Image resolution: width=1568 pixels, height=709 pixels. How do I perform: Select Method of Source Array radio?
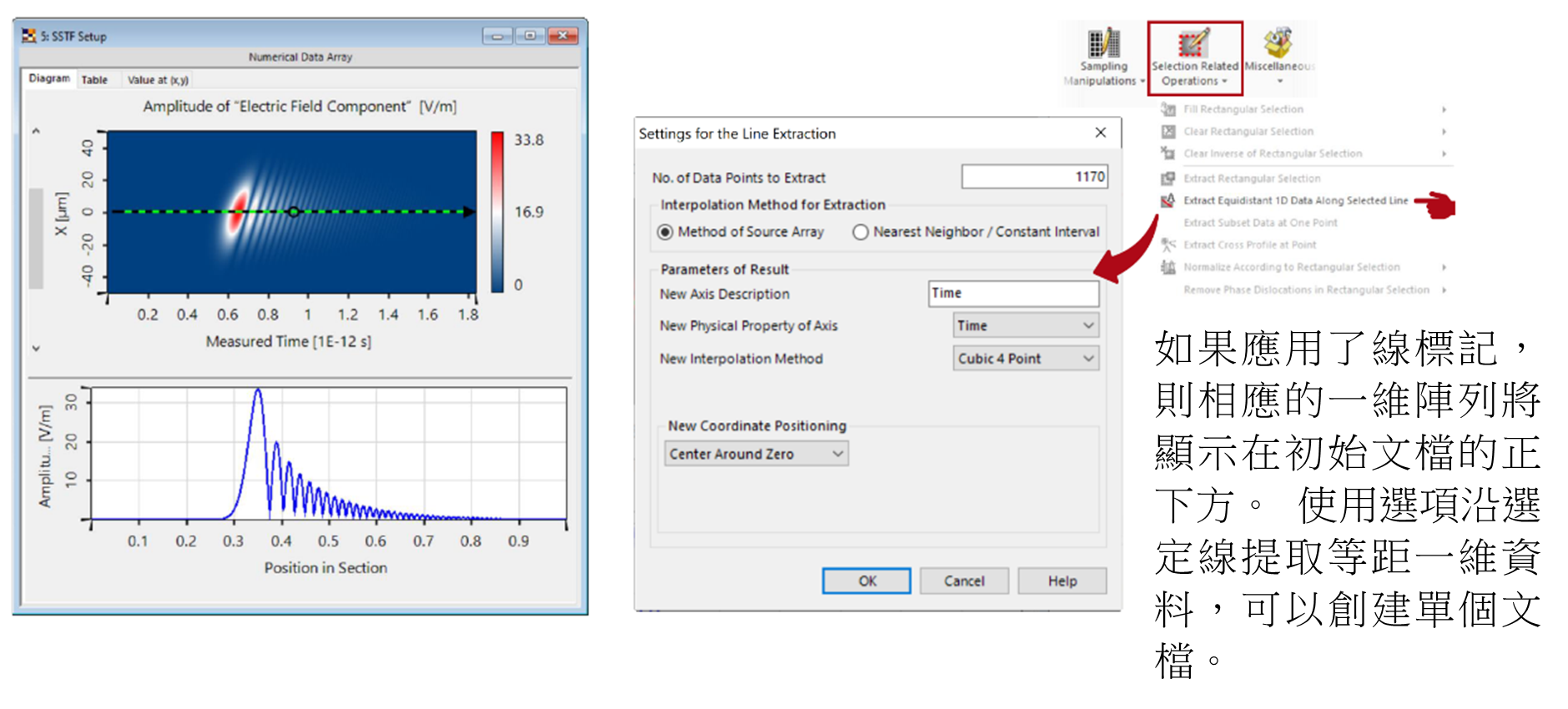(x=665, y=232)
